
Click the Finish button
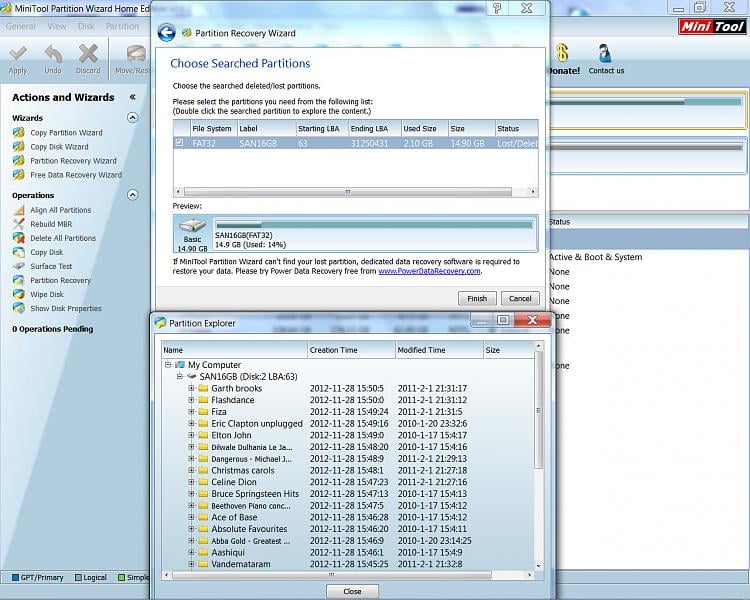(x=477, y=298)
